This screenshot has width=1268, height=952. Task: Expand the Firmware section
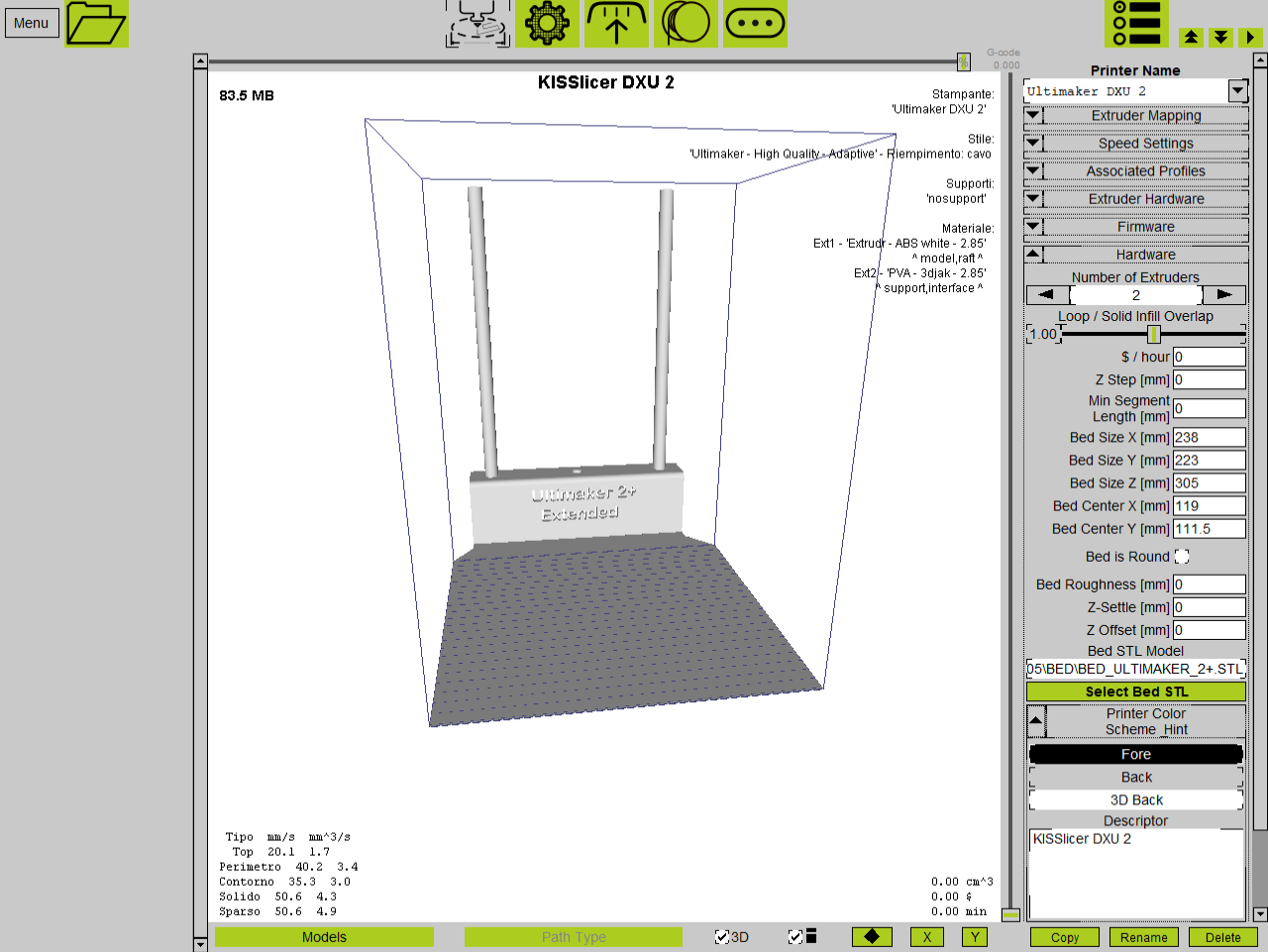point(1136,227)
